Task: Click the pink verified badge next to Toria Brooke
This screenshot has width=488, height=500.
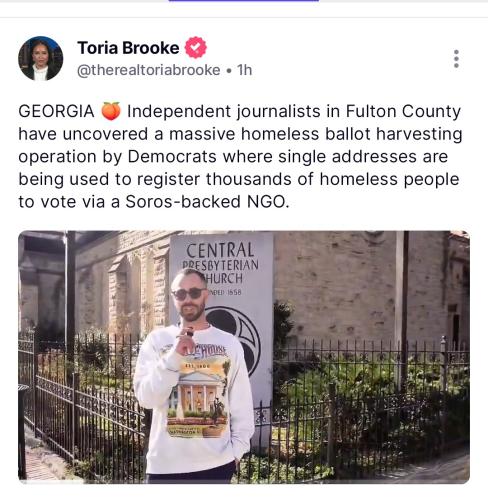Action: (196, 48)
